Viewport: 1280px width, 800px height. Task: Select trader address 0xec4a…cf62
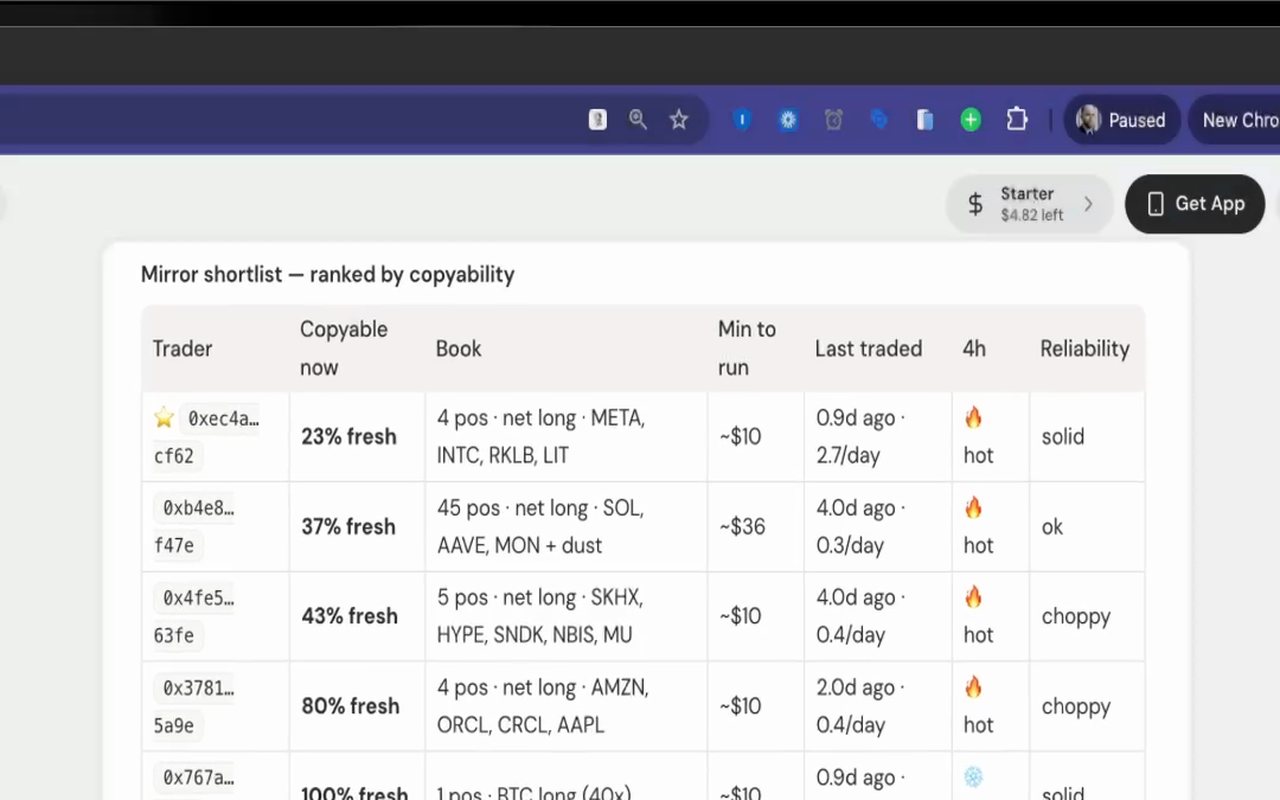coord(207,437)
